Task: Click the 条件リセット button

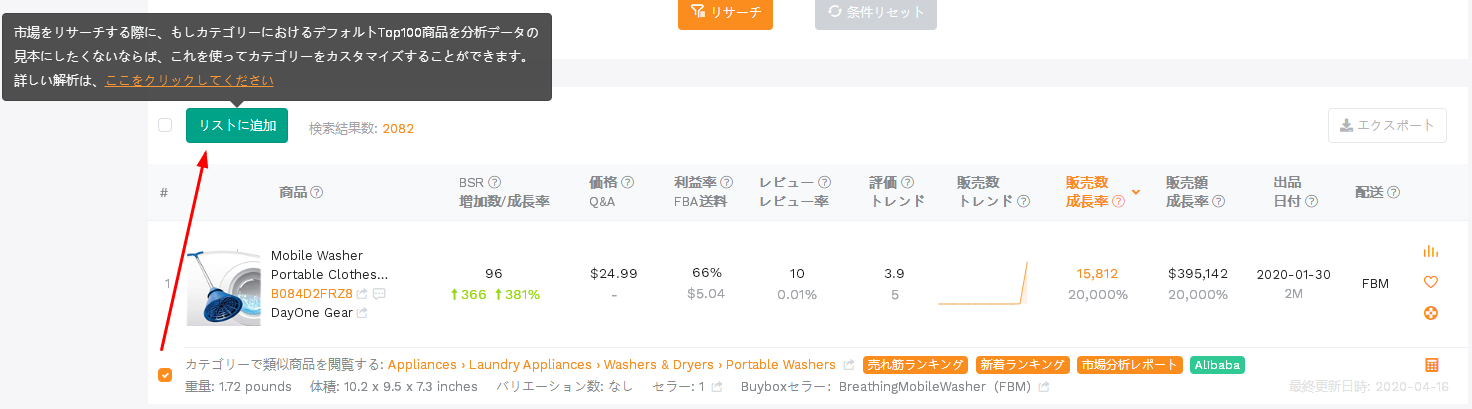Action: 876,14
